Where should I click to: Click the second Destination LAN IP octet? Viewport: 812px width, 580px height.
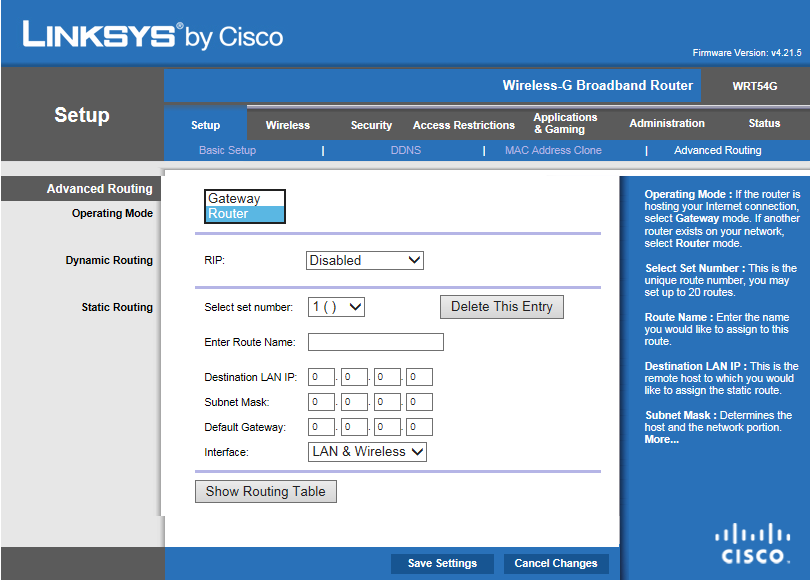pos(354,377)
